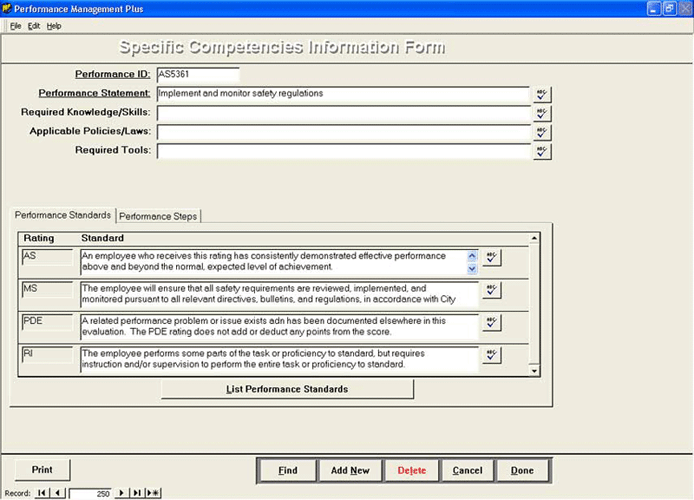Switch to the Performance Steps tab
This screenshot has height=500, width=694.
point(159,216)
